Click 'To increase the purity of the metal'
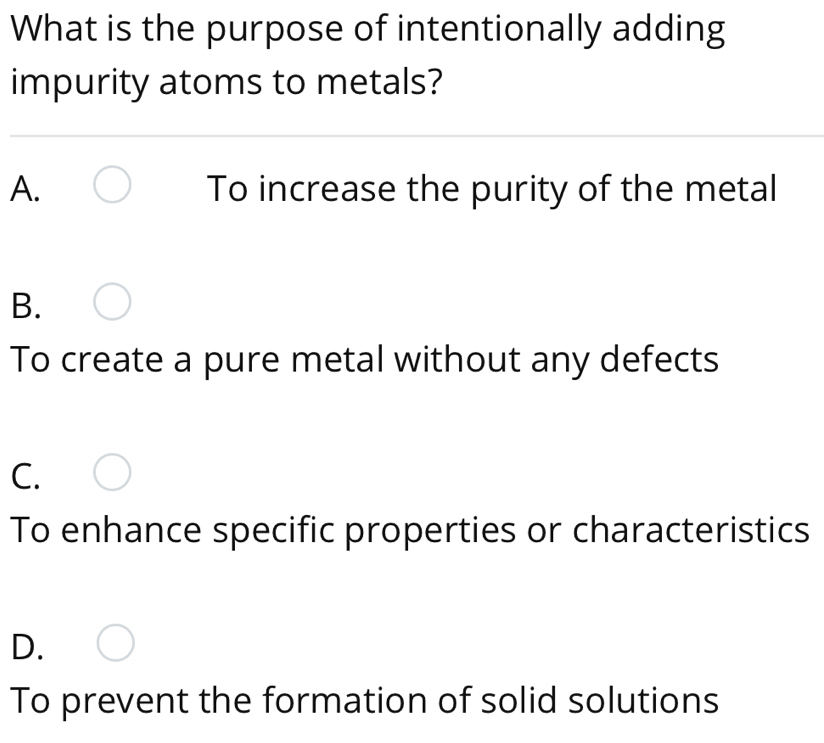 click(492, 190)
